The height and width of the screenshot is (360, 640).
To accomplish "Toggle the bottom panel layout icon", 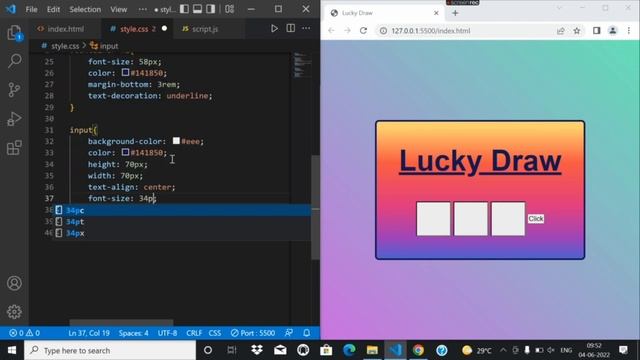I will click(x=198, y=9).
